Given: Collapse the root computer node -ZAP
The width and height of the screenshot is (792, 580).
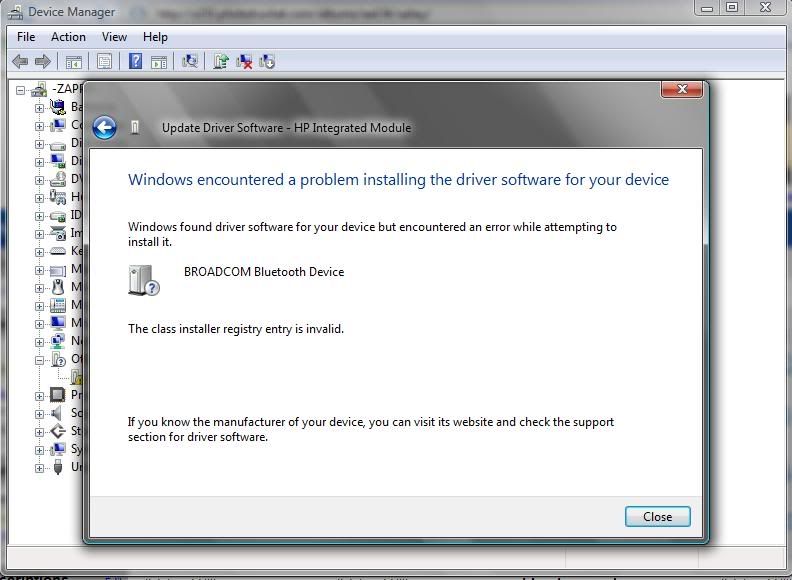Looking at the screenshot, I should coord(20,90).
